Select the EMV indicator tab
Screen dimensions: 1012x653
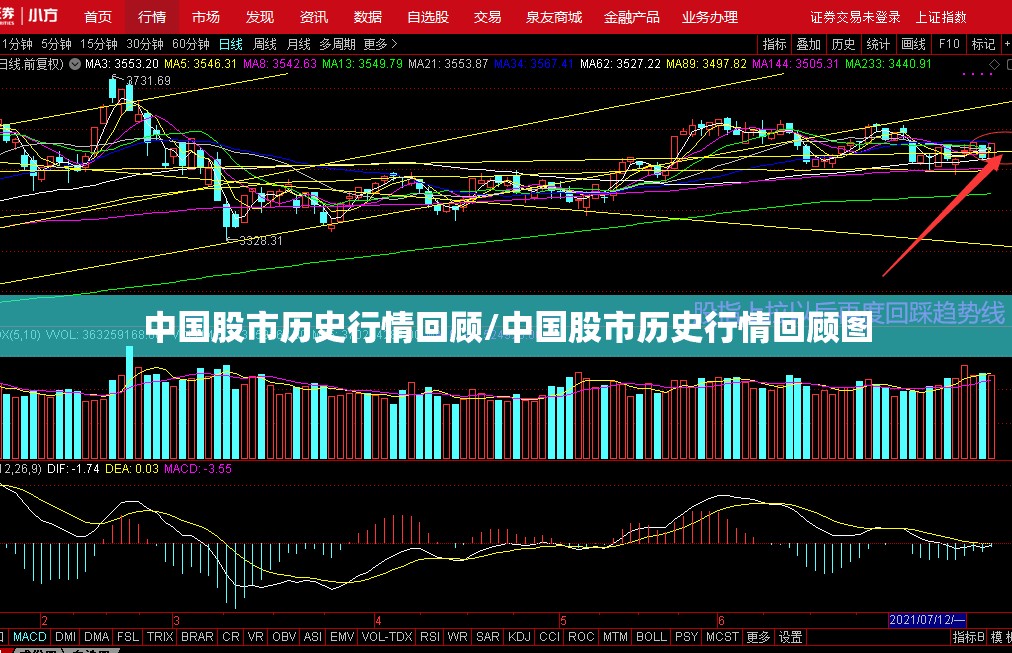pyautogui.click(x=343, y=637)
